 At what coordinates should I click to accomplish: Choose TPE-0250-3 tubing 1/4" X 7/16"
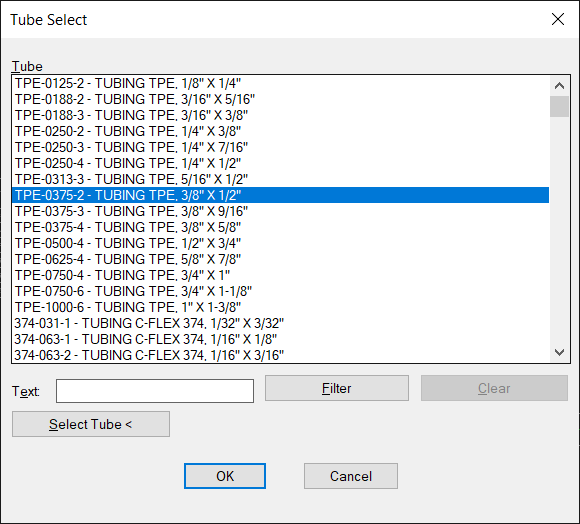tap(280, 147)
